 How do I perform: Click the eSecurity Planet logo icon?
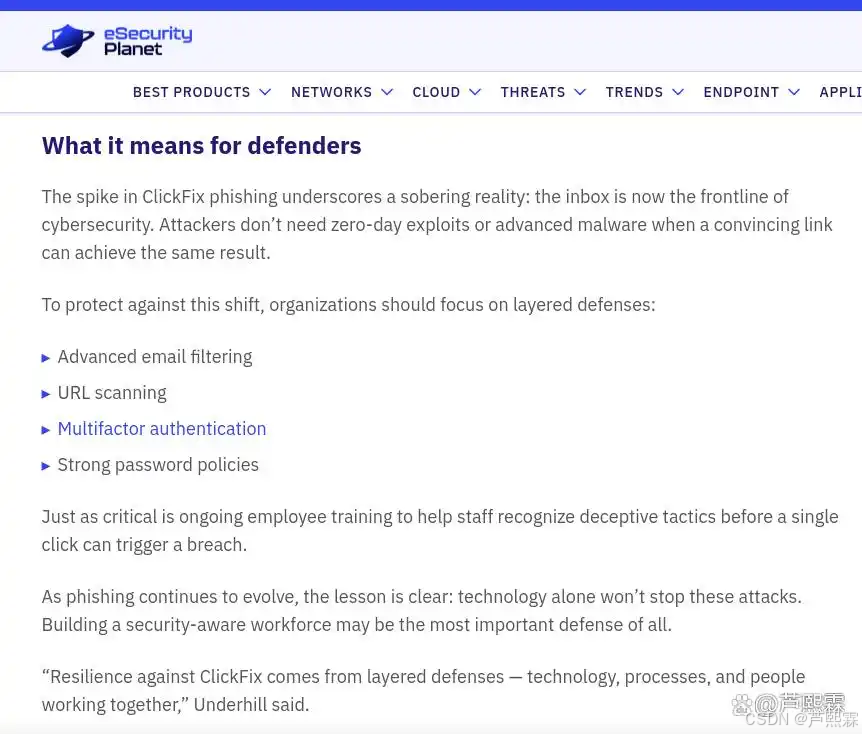click(68, 41)
